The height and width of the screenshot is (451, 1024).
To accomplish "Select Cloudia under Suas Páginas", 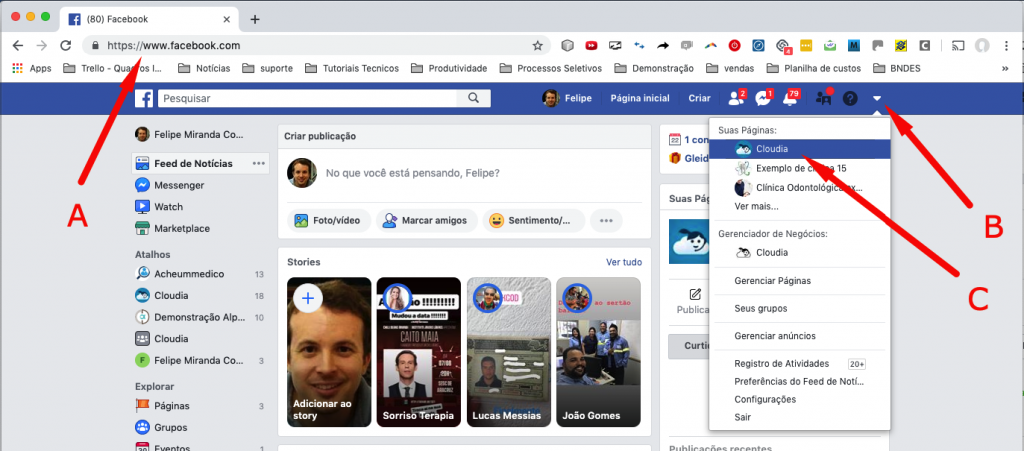I will [x=800, y=149].
